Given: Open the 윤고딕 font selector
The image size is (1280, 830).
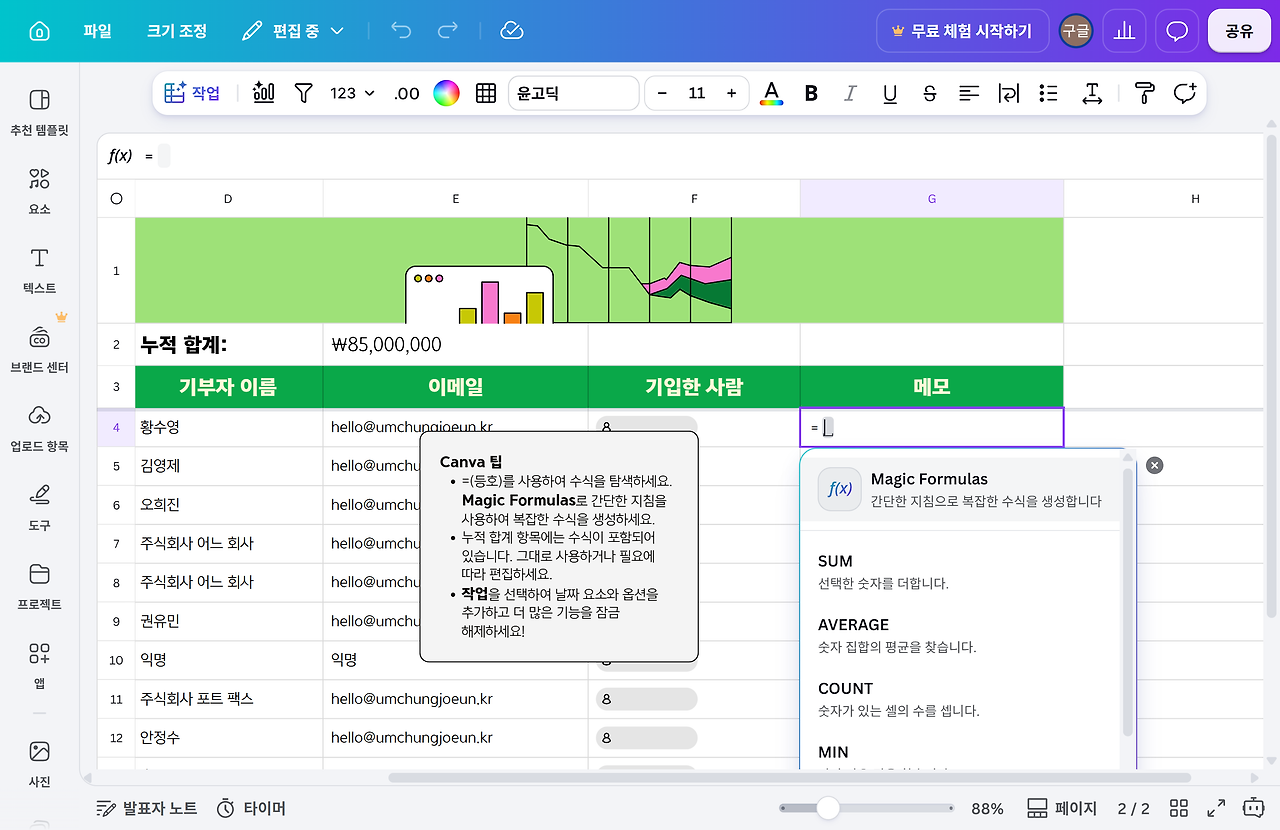Looking at the screenshot, I should (x=573, y=93).
